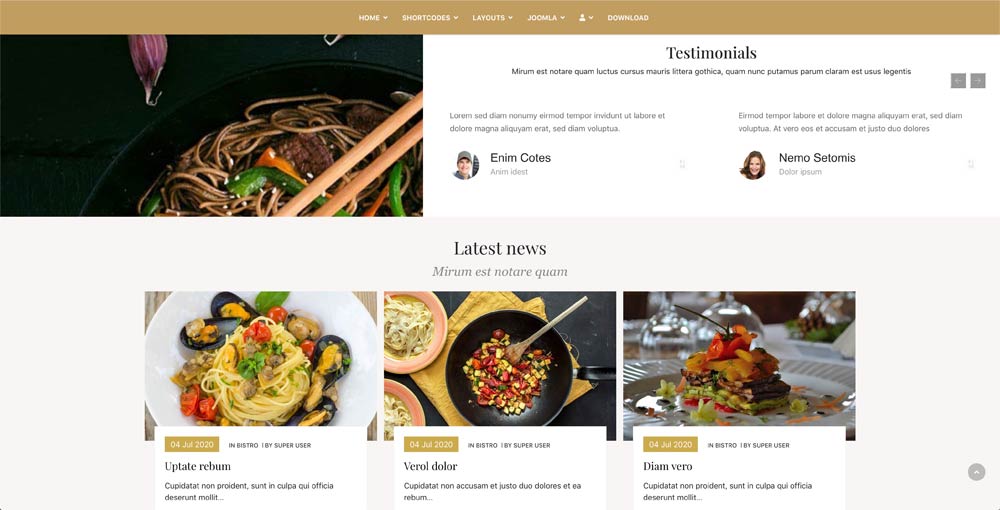This screenshot has width=1000, height=510.
Task: Click the 04 Jul 2020 badge on Verol dolor
Action: pos(431,444)
